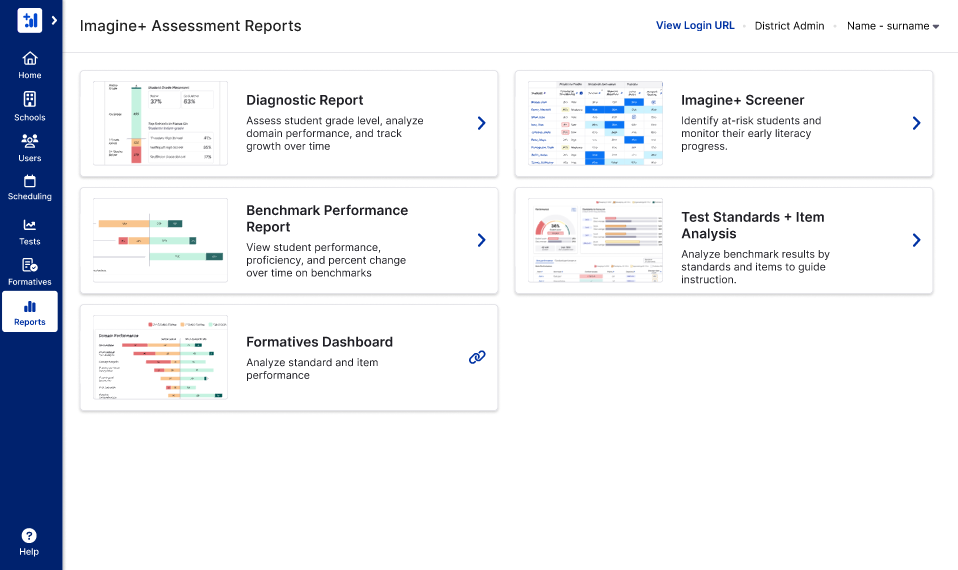The image size is (958, 570).
Task: Open the Users sidebar icon
Action: 30,141
